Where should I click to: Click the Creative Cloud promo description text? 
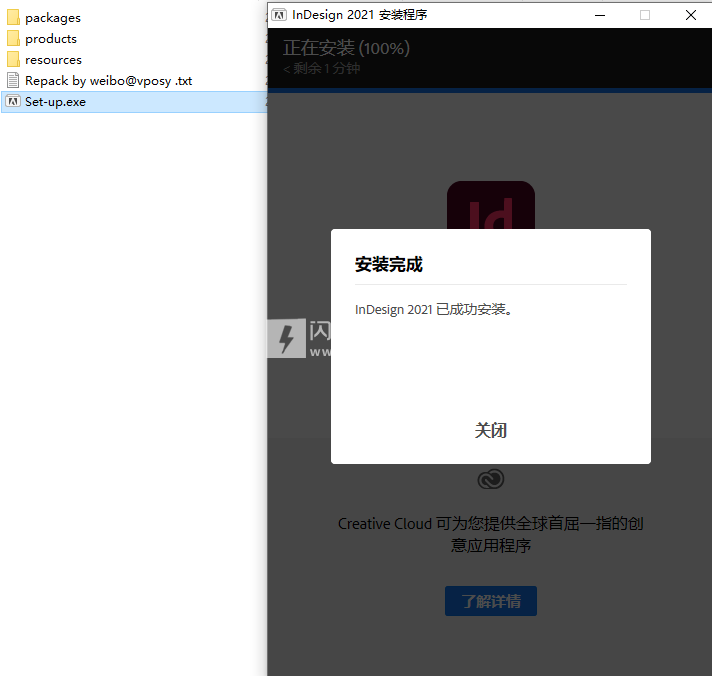click(x=491, y=534)
